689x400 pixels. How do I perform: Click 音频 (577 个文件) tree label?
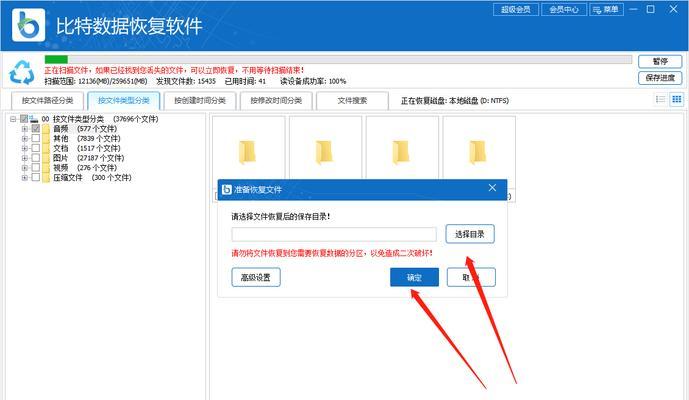point(85,129)
